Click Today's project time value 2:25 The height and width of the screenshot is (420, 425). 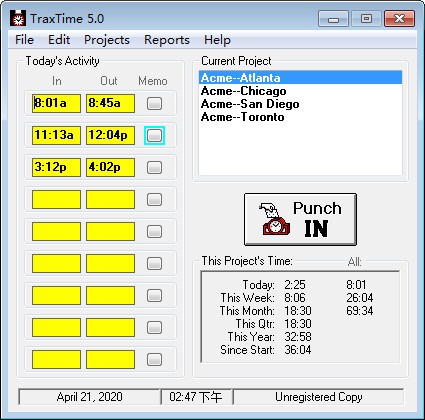pyautogui.click(x=295, y=285)
